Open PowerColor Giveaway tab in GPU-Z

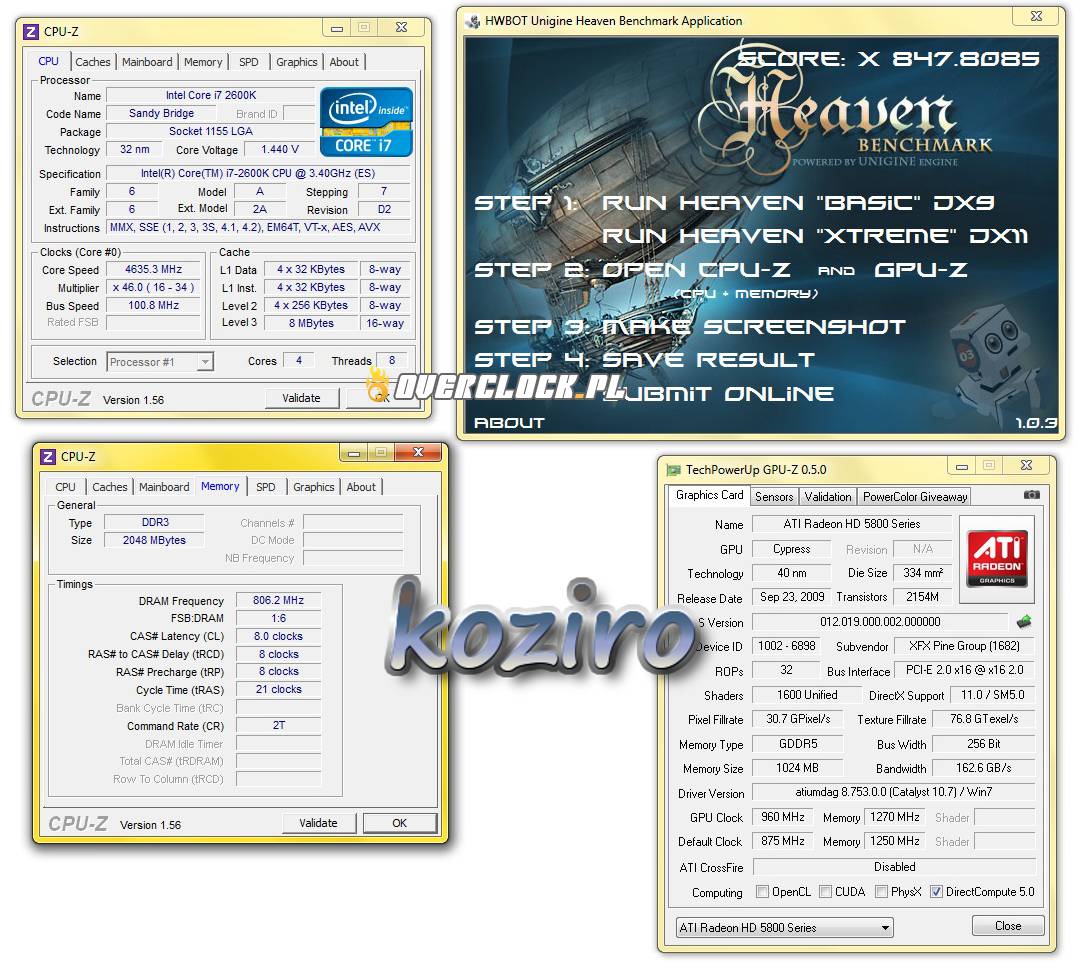(914, 497)
